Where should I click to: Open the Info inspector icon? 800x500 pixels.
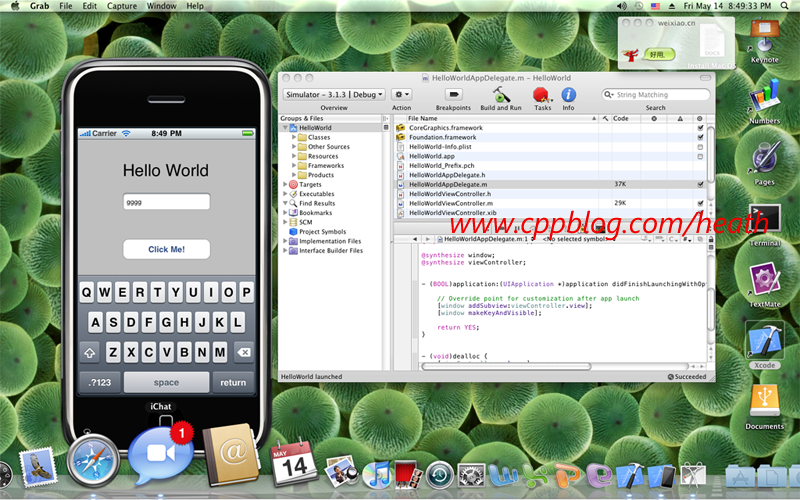[x=568, y=95]
